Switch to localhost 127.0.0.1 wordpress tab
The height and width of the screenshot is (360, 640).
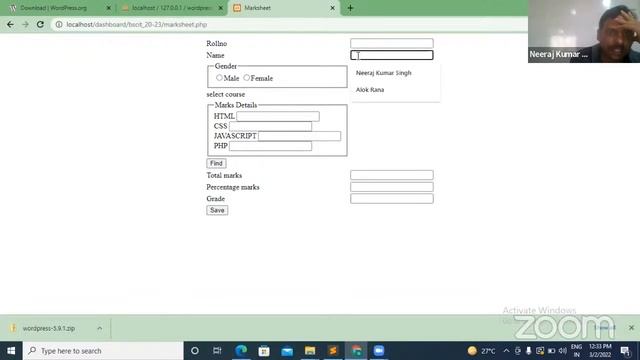tap(171, 8)
